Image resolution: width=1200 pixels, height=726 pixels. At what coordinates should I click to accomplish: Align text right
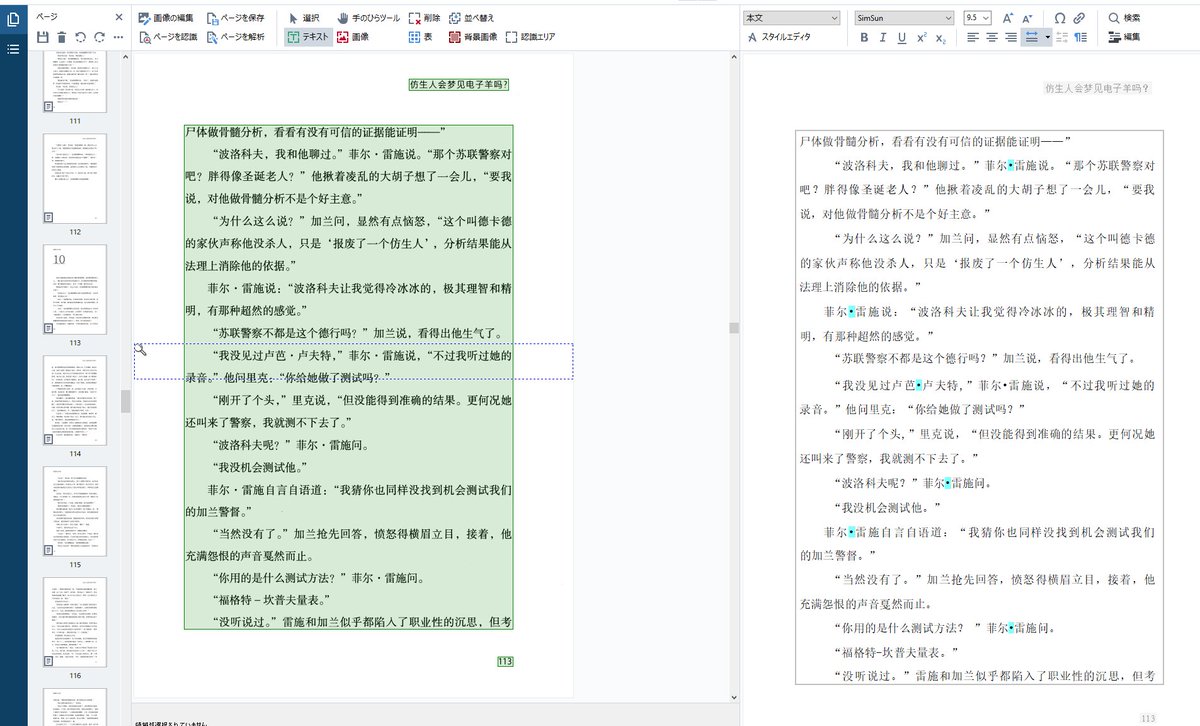pyautogui.click(x=1012, y=38)
